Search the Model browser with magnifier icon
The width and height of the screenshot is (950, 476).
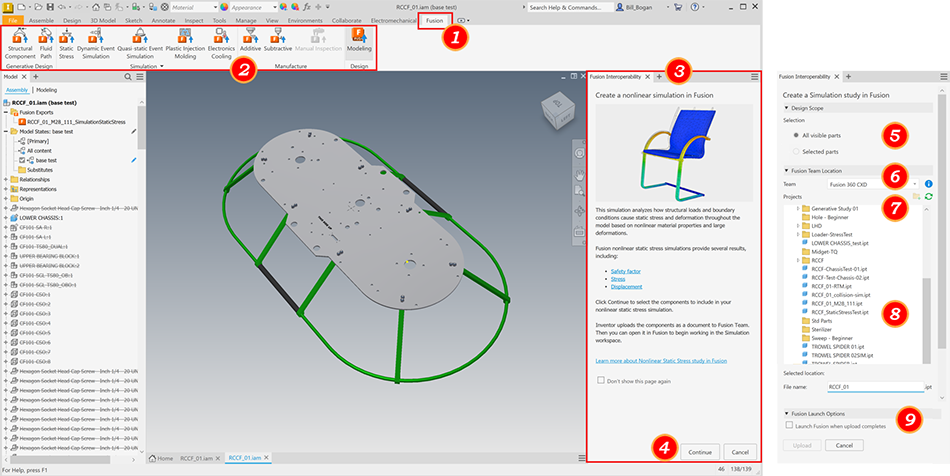pyautogui.click(x=128, y=77)
